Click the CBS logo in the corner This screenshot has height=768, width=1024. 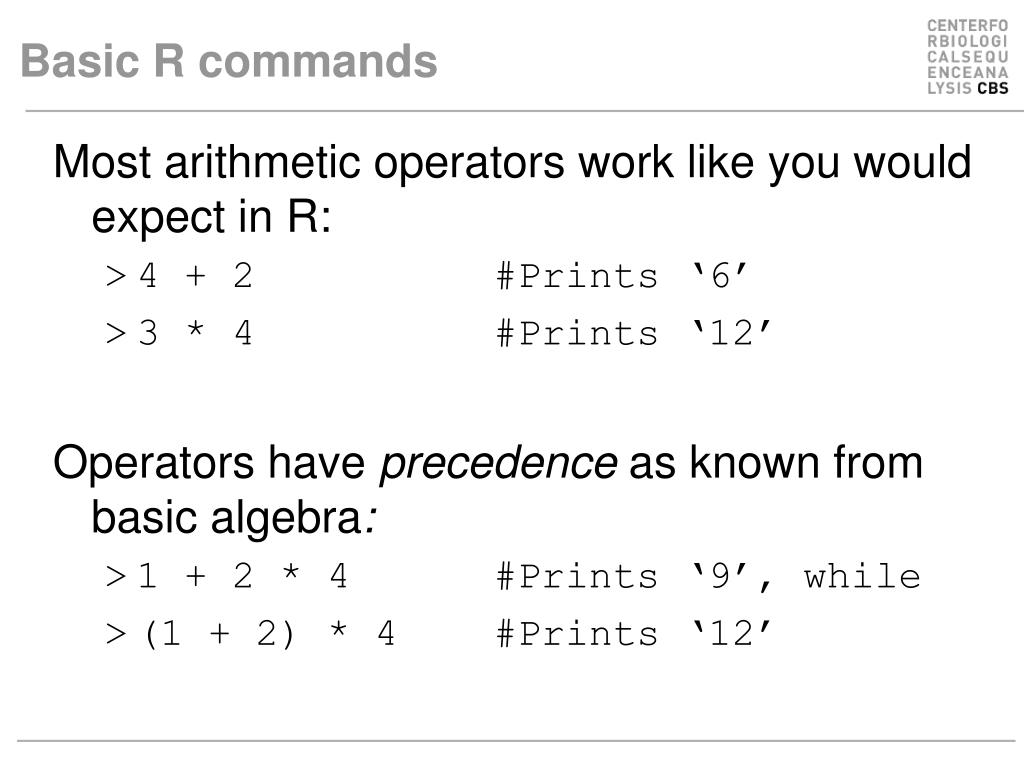point(967,57)
